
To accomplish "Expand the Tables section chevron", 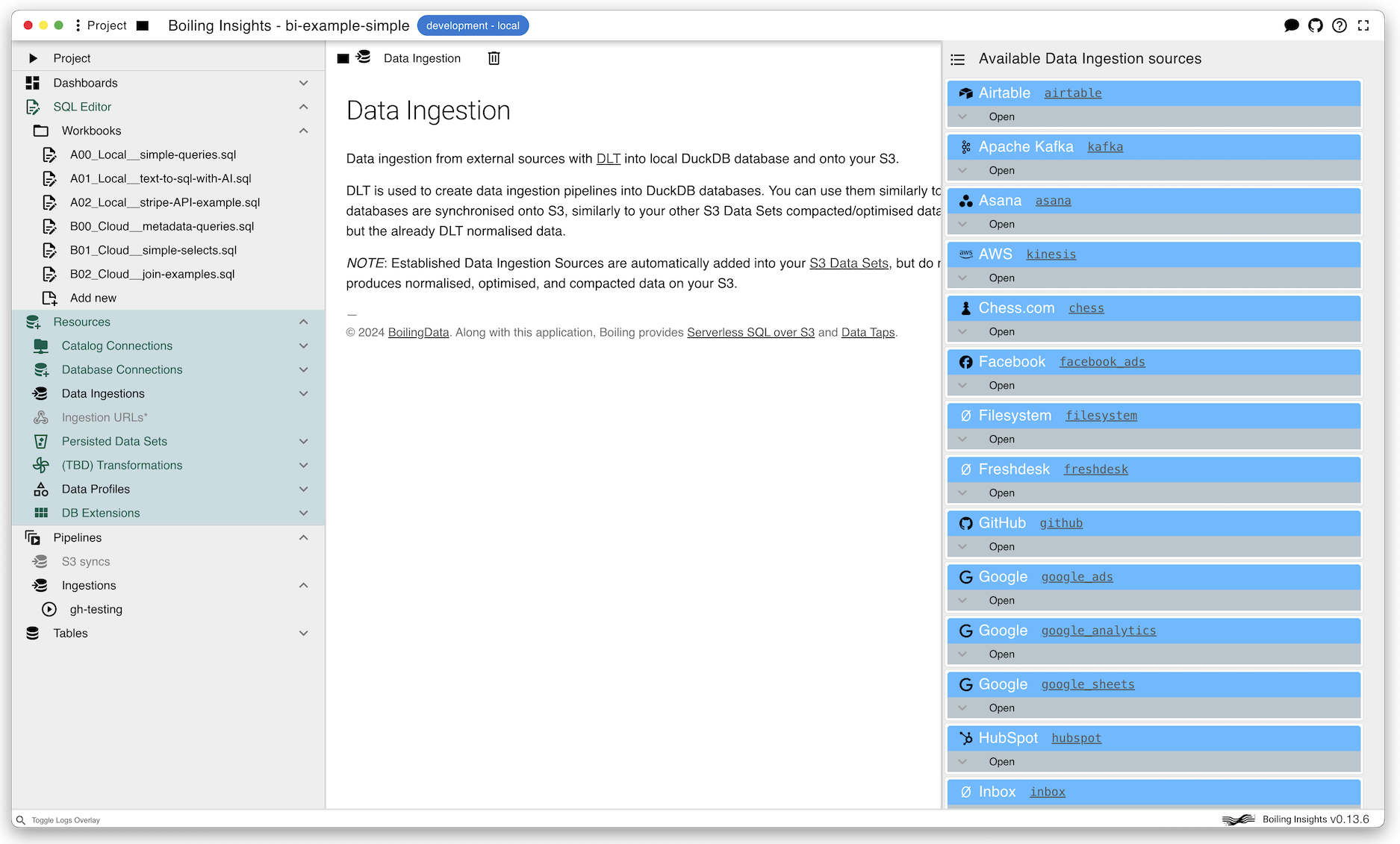I will click(303, 633).
